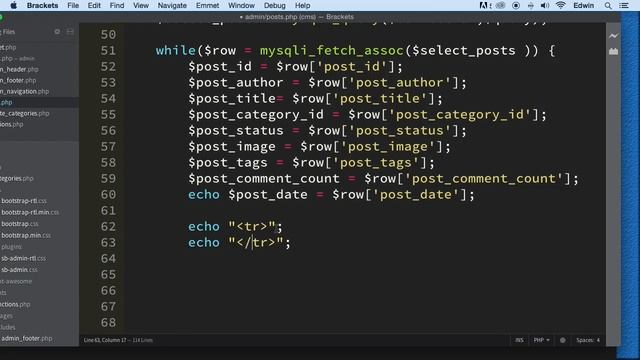Click the 'echo' keyword on line 60

pos(204,195)
